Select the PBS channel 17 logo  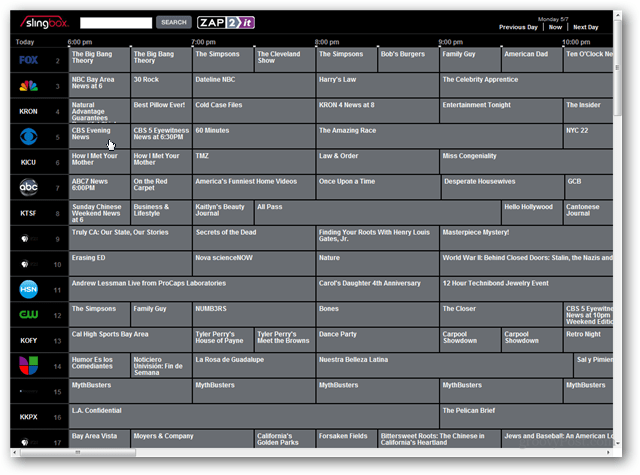click(29, 442)
